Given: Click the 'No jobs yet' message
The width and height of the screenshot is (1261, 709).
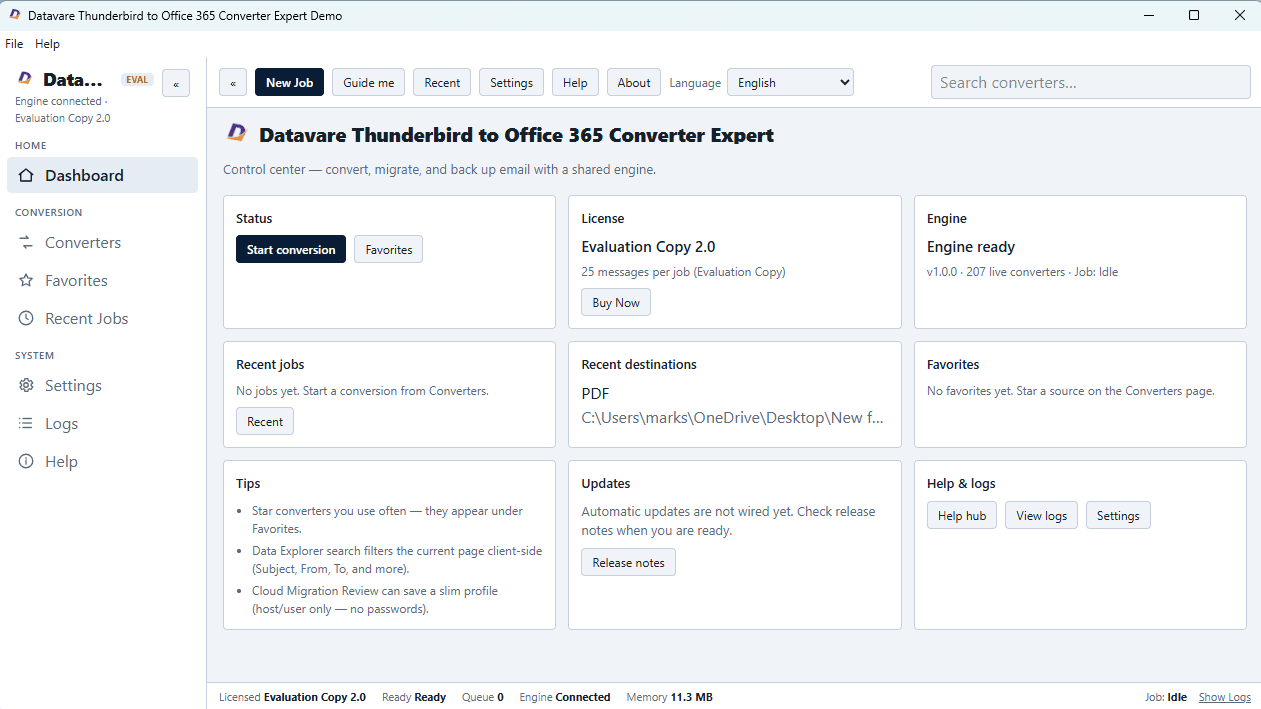Looking at the screenshot, I should pyautogui.click(x=362, y=391).
